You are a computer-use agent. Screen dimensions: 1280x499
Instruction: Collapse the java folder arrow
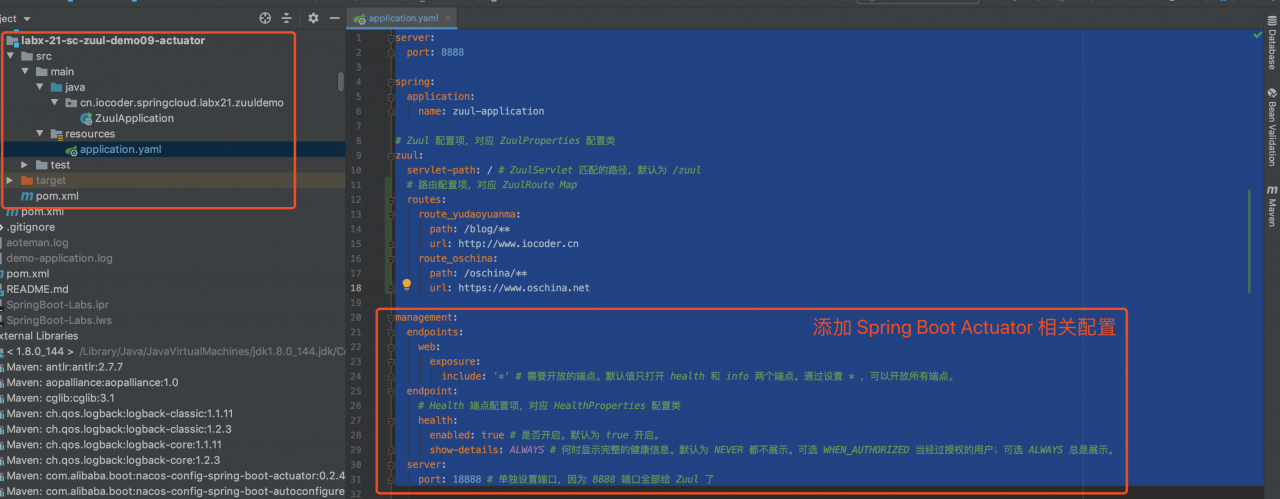[41, 87]
